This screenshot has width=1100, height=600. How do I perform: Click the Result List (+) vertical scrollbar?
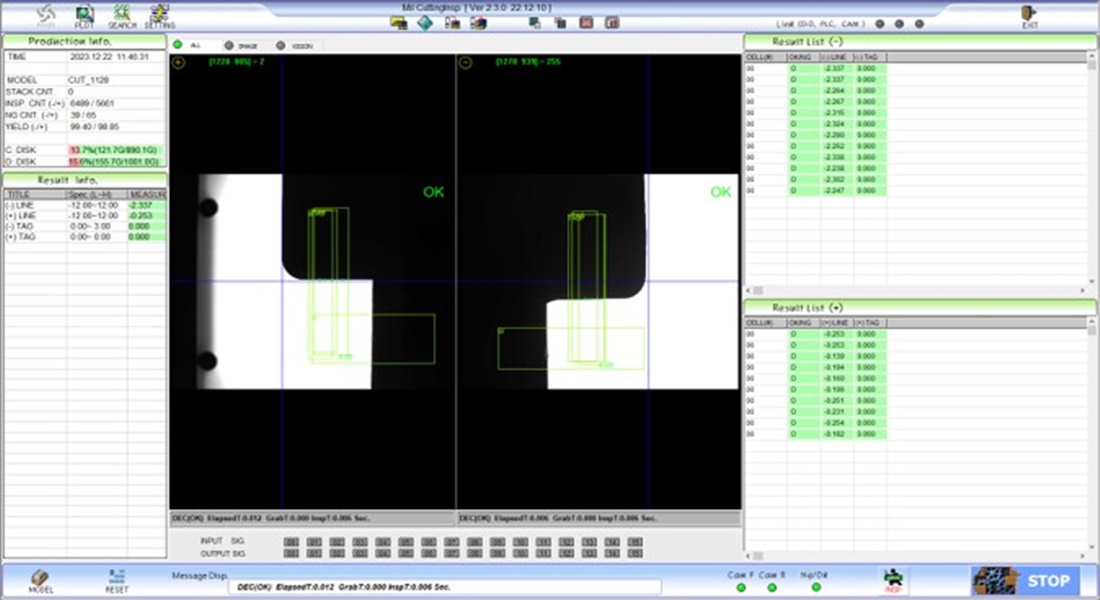click(x=1092, y=430)
